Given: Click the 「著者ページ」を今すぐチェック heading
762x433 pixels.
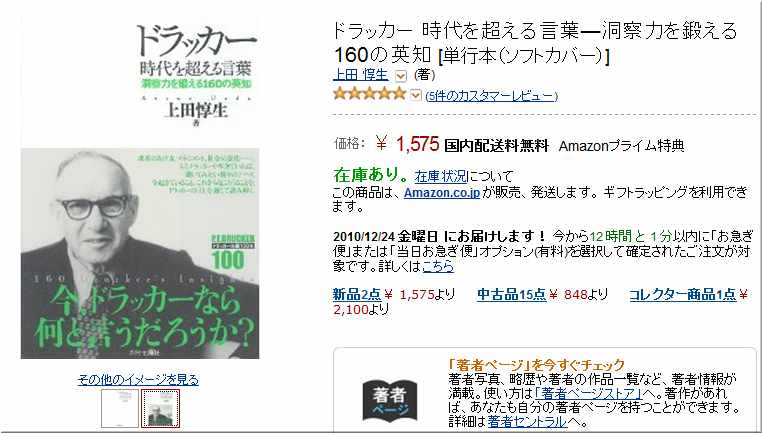Looking at the screenshot, I should 536,364.
